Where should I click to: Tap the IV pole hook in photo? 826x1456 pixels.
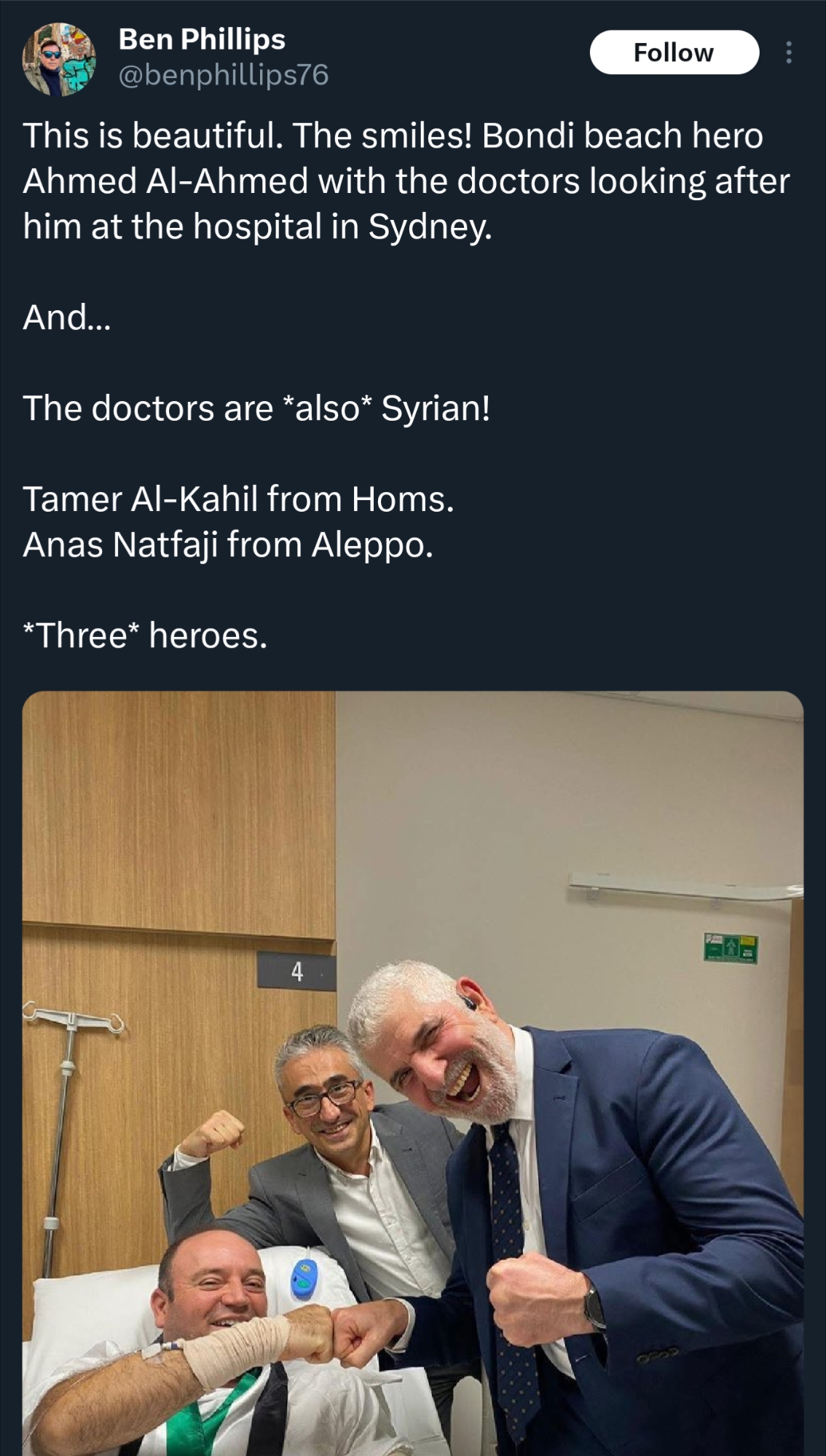point(73,1019)
